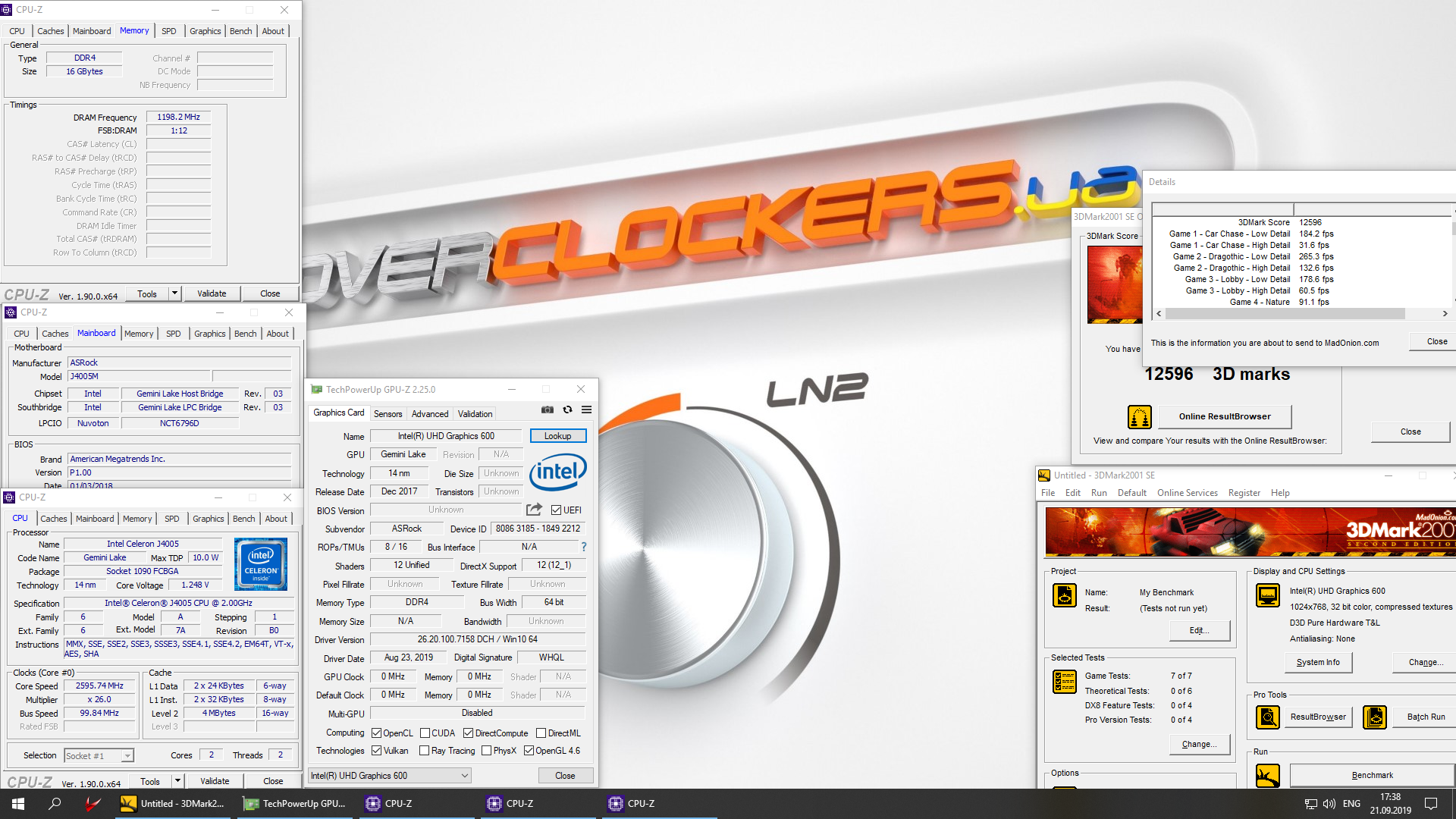The image size is (1456, 819).
Task: Click the Batch Run button
Action: (x=1426, y=717)
